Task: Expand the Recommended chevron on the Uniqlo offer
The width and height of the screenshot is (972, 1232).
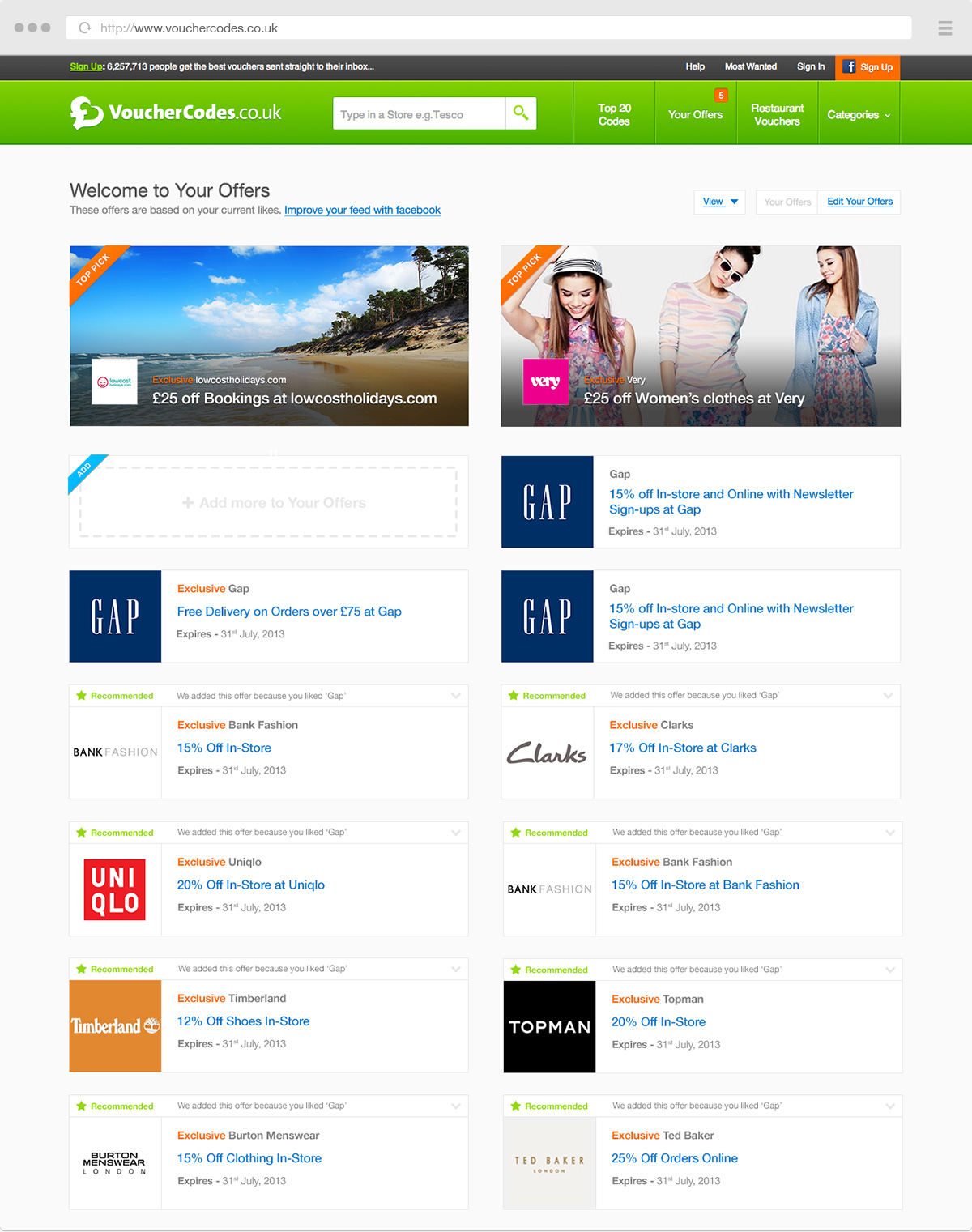Action: point(456,833)
